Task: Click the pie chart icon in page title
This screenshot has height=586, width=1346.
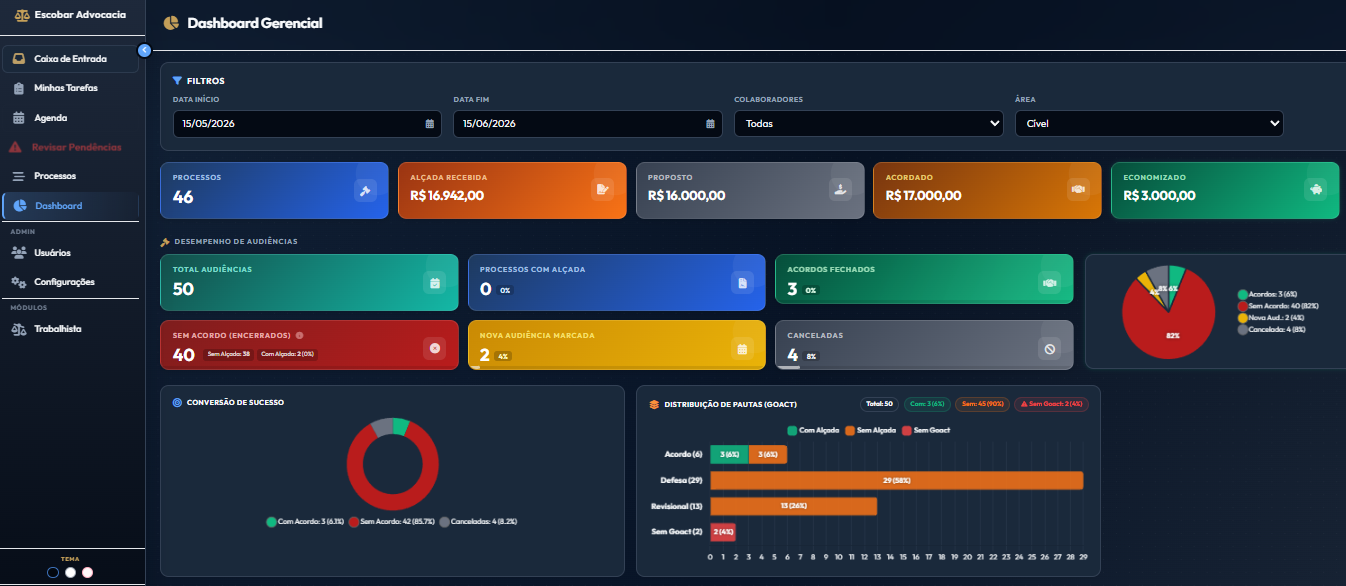Action: tap(171, 23)
